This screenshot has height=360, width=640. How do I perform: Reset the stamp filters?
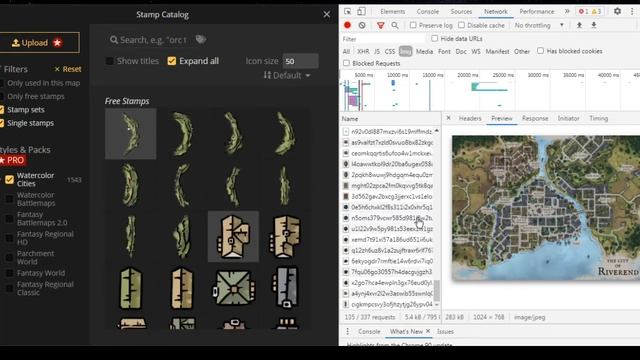68,69
